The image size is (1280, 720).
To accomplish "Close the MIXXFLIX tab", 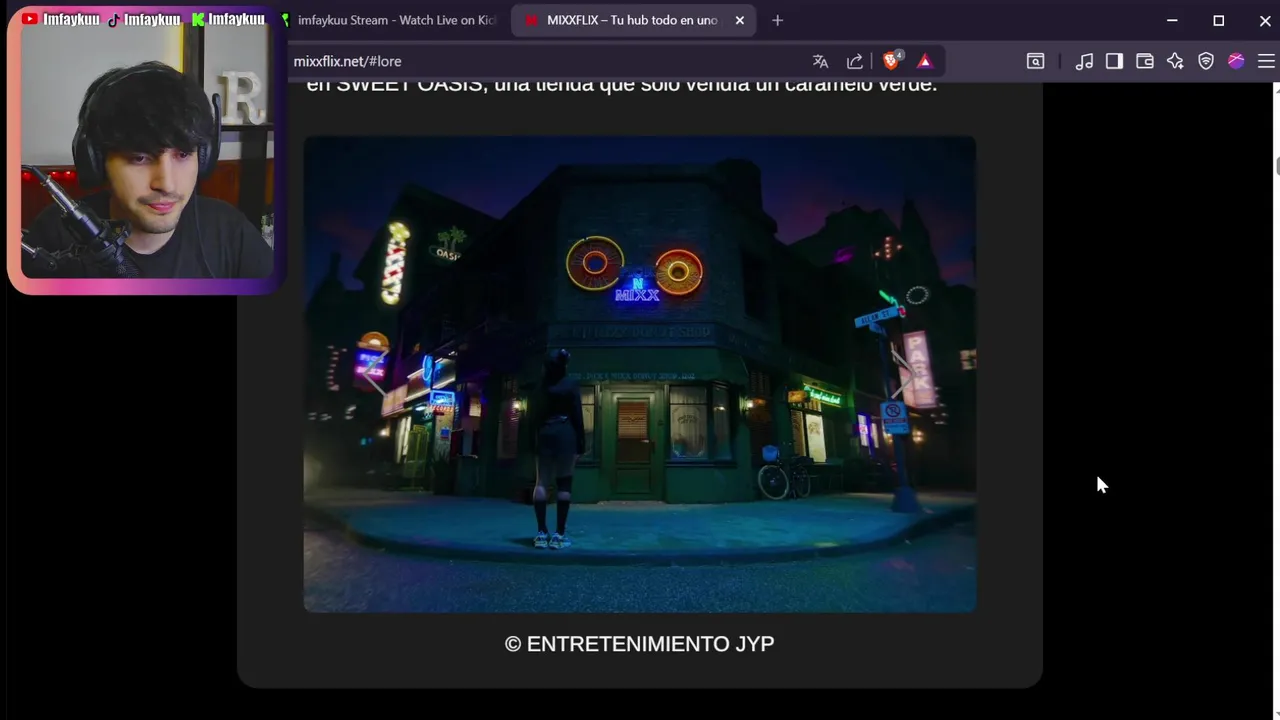I will 740,20.
